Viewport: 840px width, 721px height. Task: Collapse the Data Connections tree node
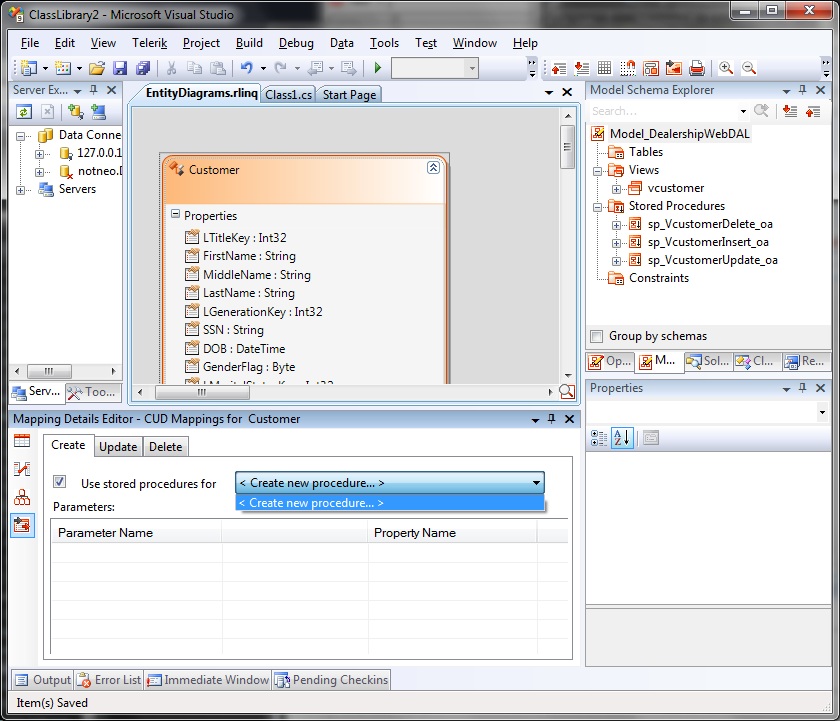(x=20, y=136)
